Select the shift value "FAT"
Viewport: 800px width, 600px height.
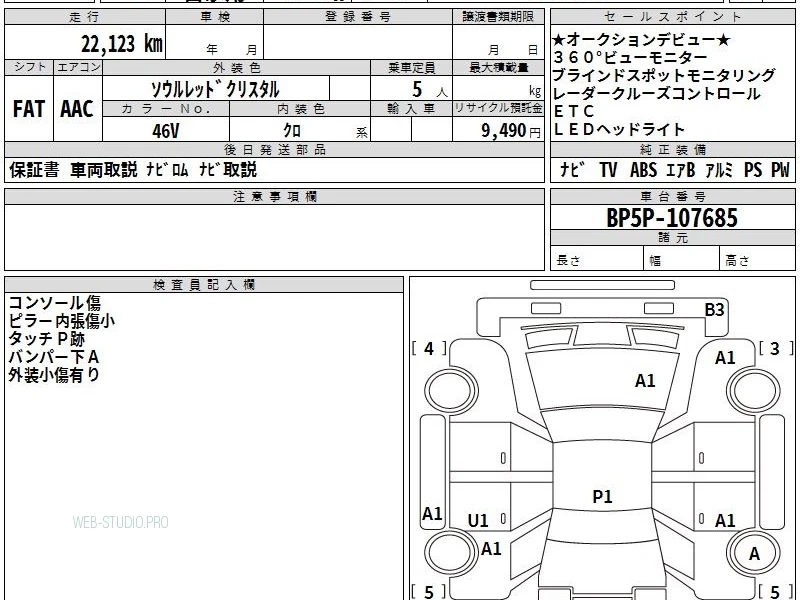click(29, 109)
